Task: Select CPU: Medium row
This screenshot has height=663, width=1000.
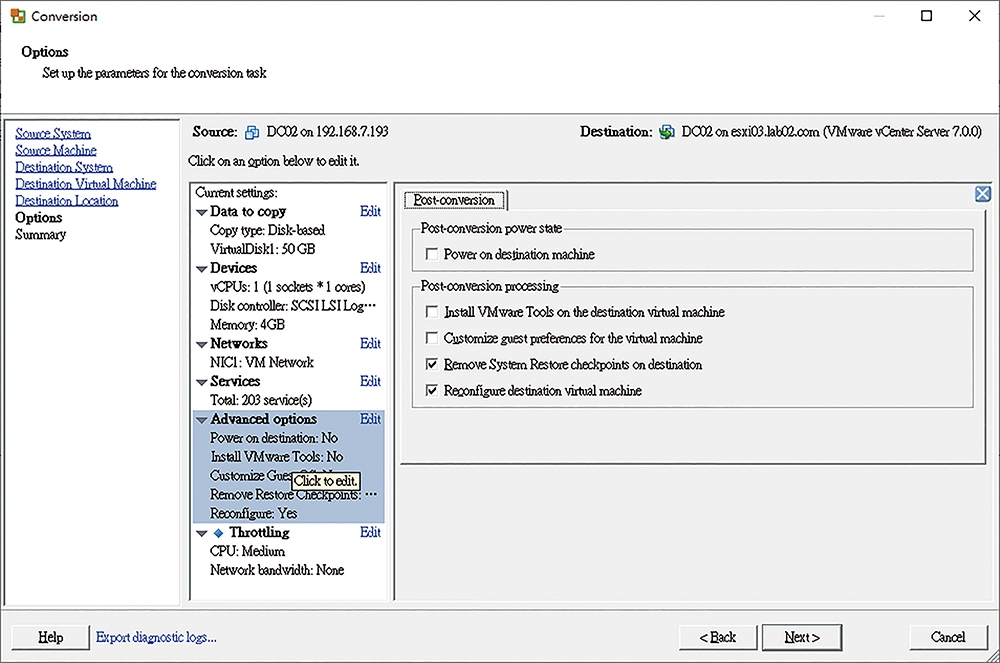Action: point(247,551)
